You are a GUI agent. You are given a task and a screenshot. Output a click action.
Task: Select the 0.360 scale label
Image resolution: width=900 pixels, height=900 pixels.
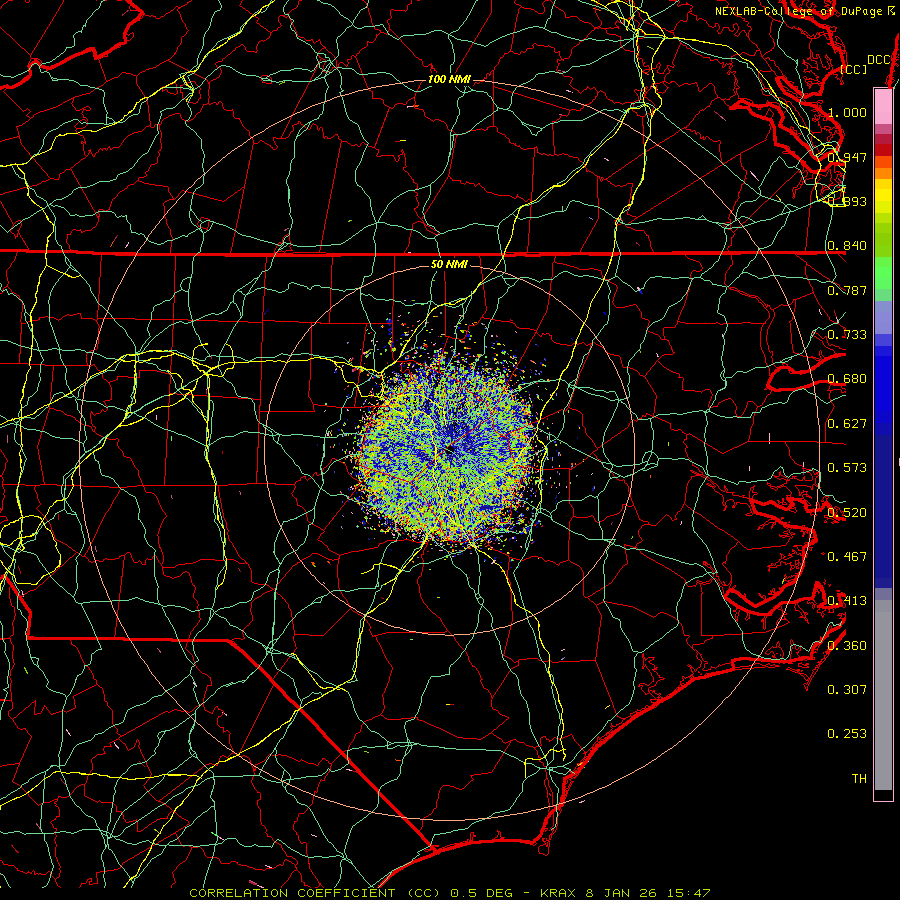click(847, 646)
